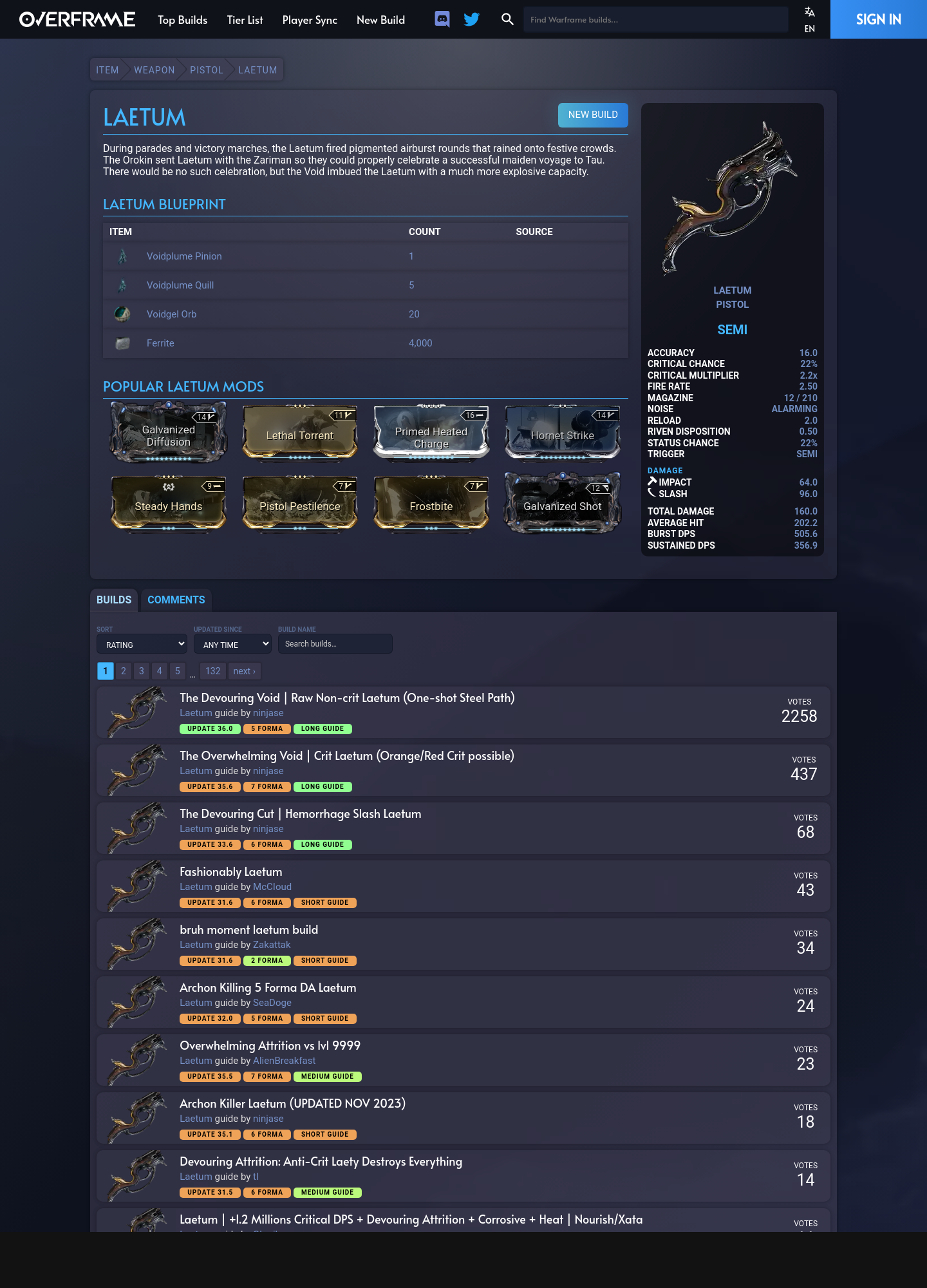Go to builds page 4

(x=160, y=671)
